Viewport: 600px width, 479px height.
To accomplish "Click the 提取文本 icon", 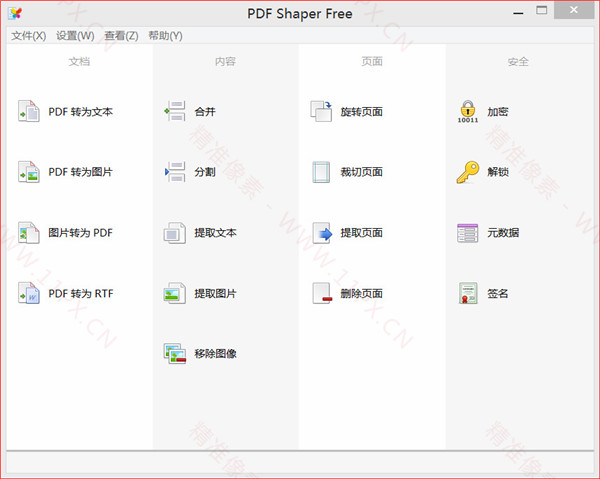I will [175, 233].
